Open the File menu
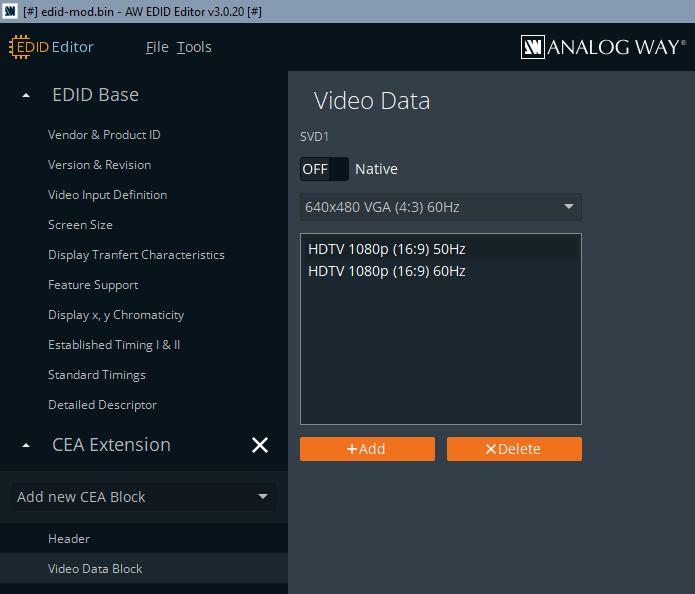The width and height of the screenshot is (695, 594). [x=157, y=47]
